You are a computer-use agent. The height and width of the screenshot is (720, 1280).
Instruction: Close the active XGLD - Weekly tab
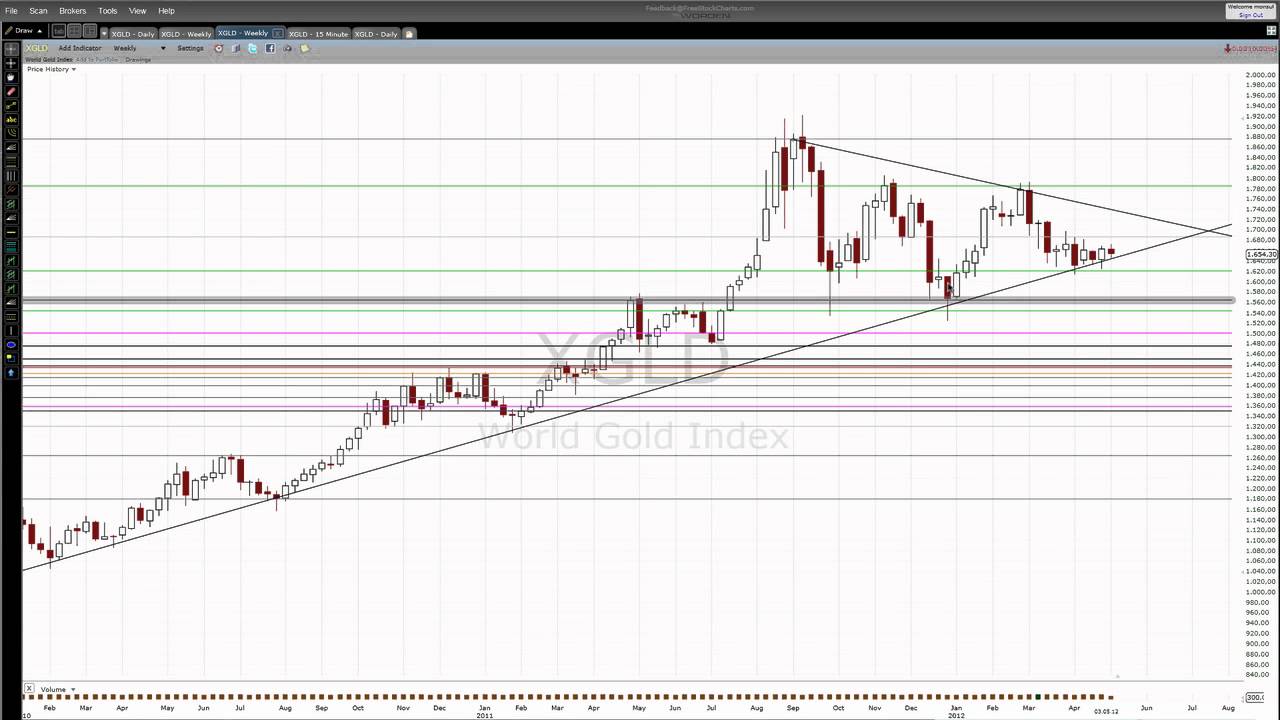278,33
